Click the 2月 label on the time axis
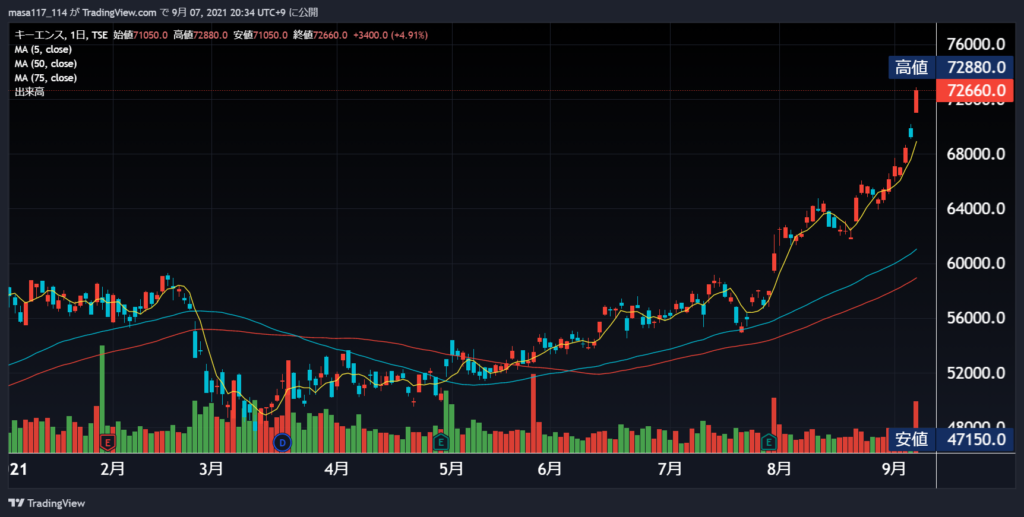The height and width of the screenshot is (517, 1024). [x=113, y=469]
